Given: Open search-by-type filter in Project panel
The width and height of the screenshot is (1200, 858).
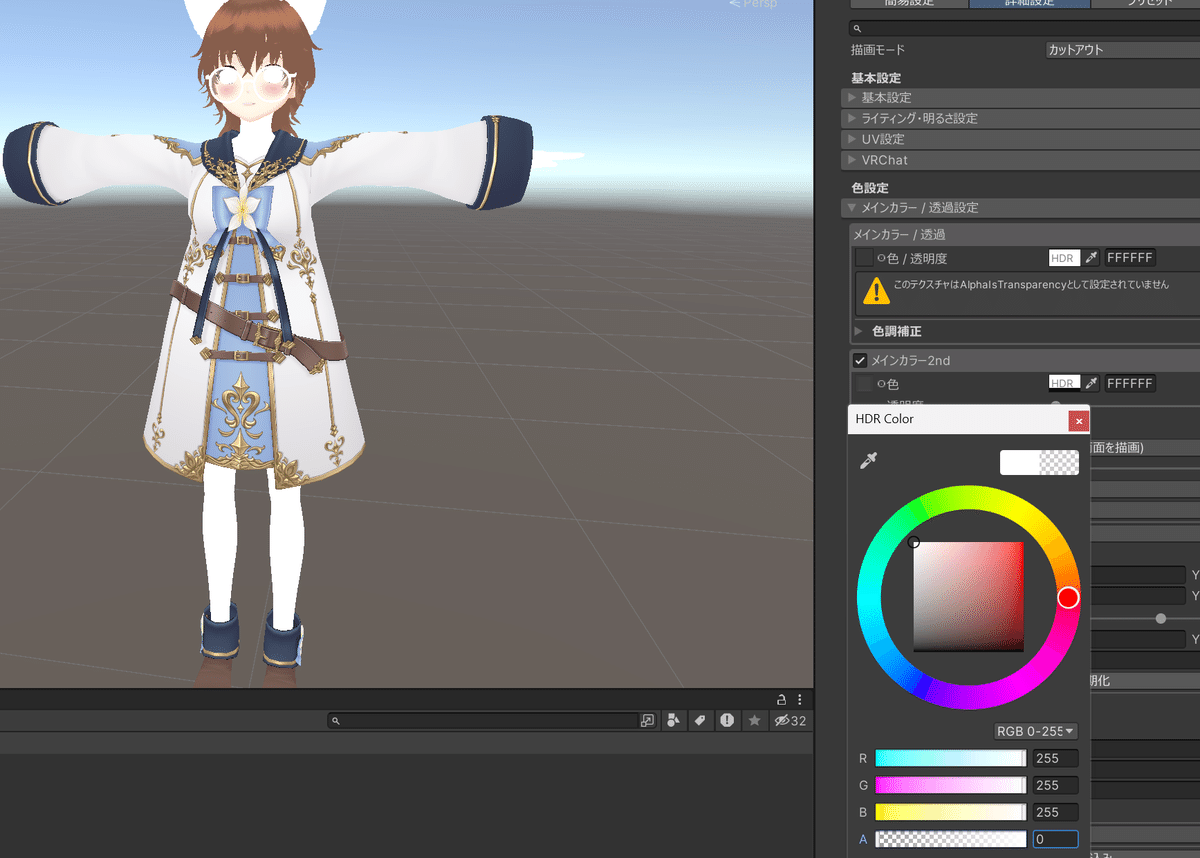Looking at the screenshot, I should pyautogui.click(x=674, y=720).
